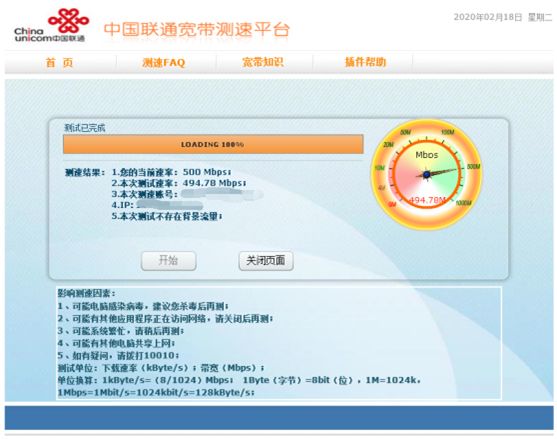Open the 插件帮助 menu item
Screen dimensions: 557x439
pos(365,63)
